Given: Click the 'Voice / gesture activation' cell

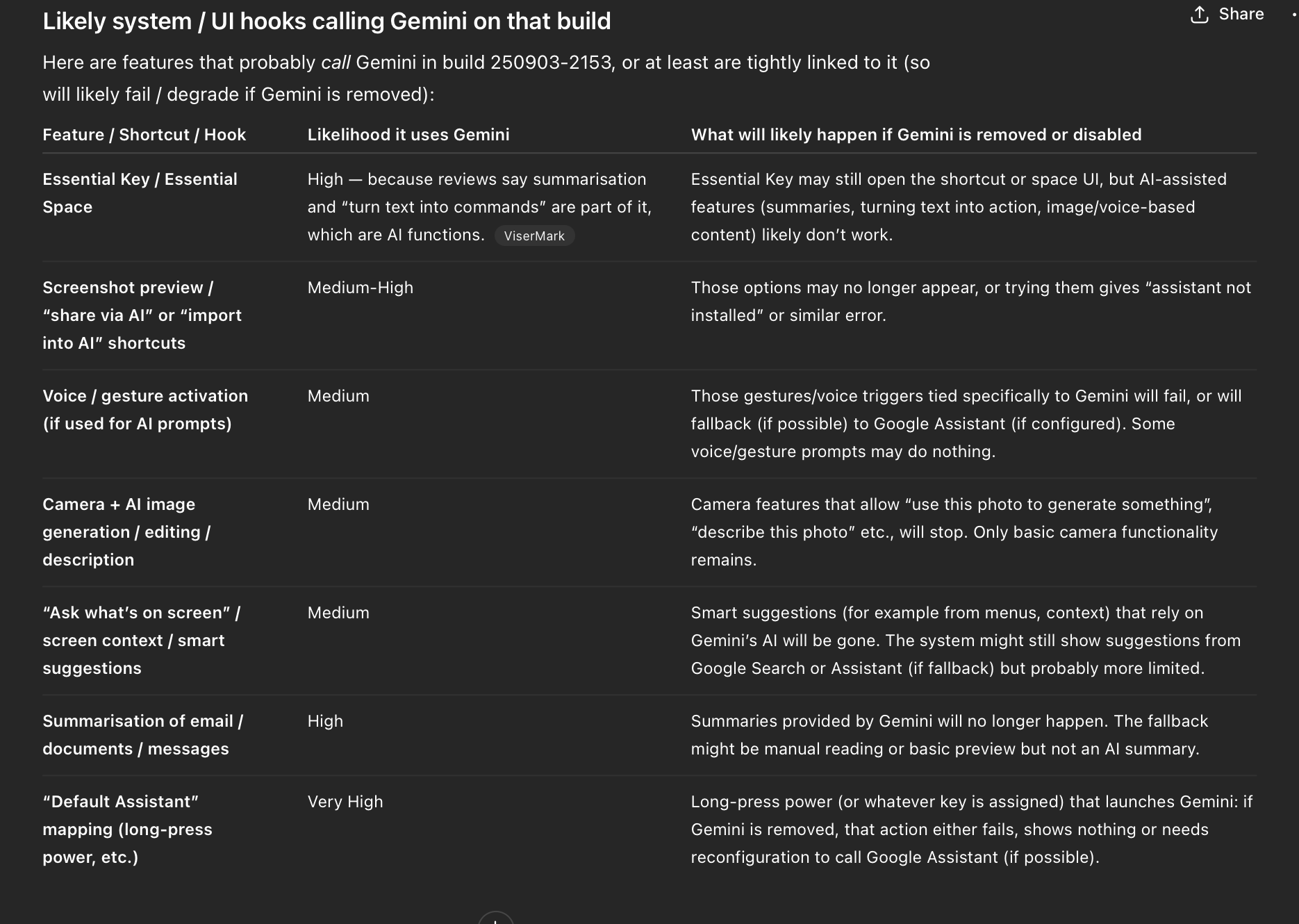Looking at the screenshot, I should (x=144, y=410).
